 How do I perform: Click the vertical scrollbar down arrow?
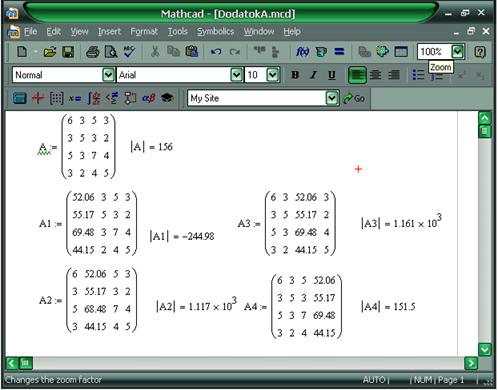click(x=485, y=350)
